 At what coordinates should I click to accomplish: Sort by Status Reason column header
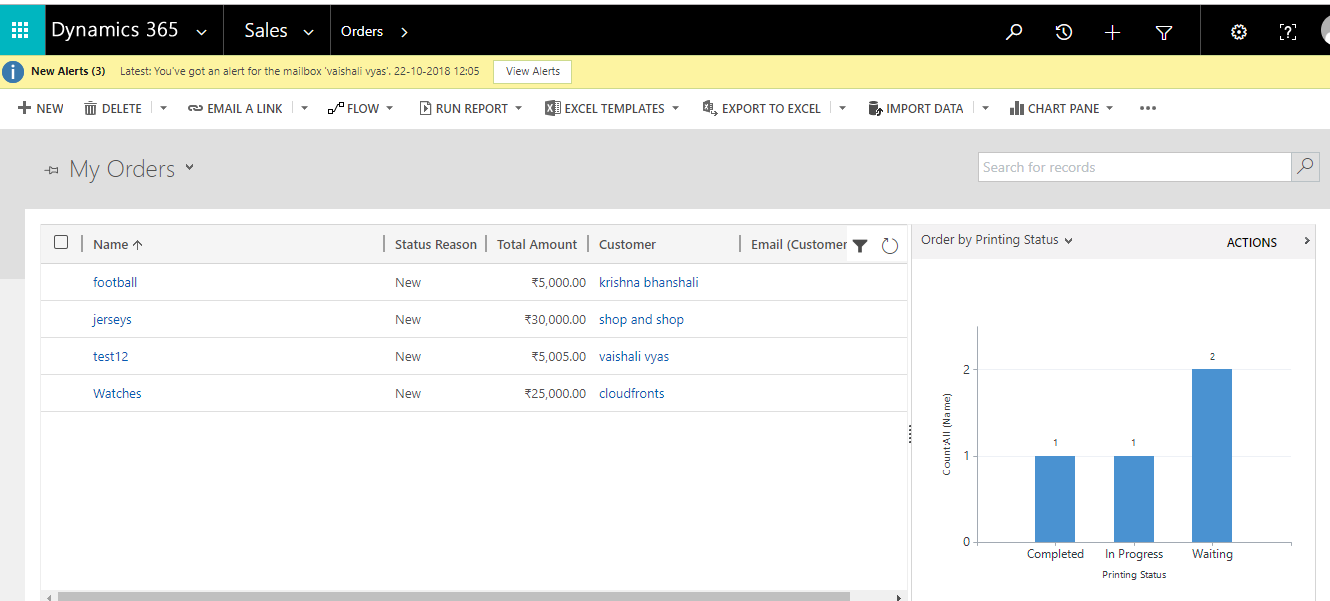tap(436, 244)
